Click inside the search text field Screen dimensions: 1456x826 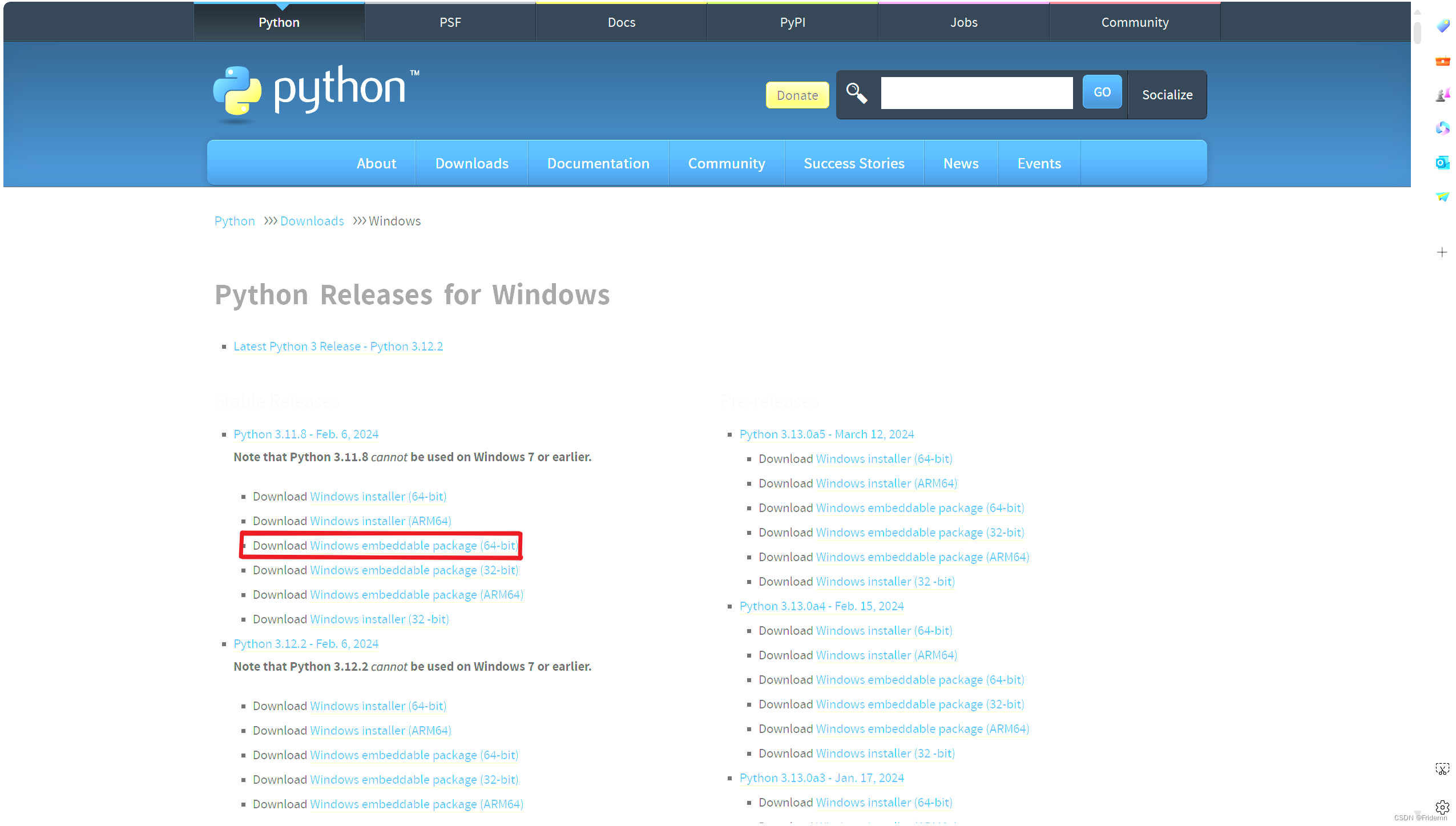pos(976,92)
